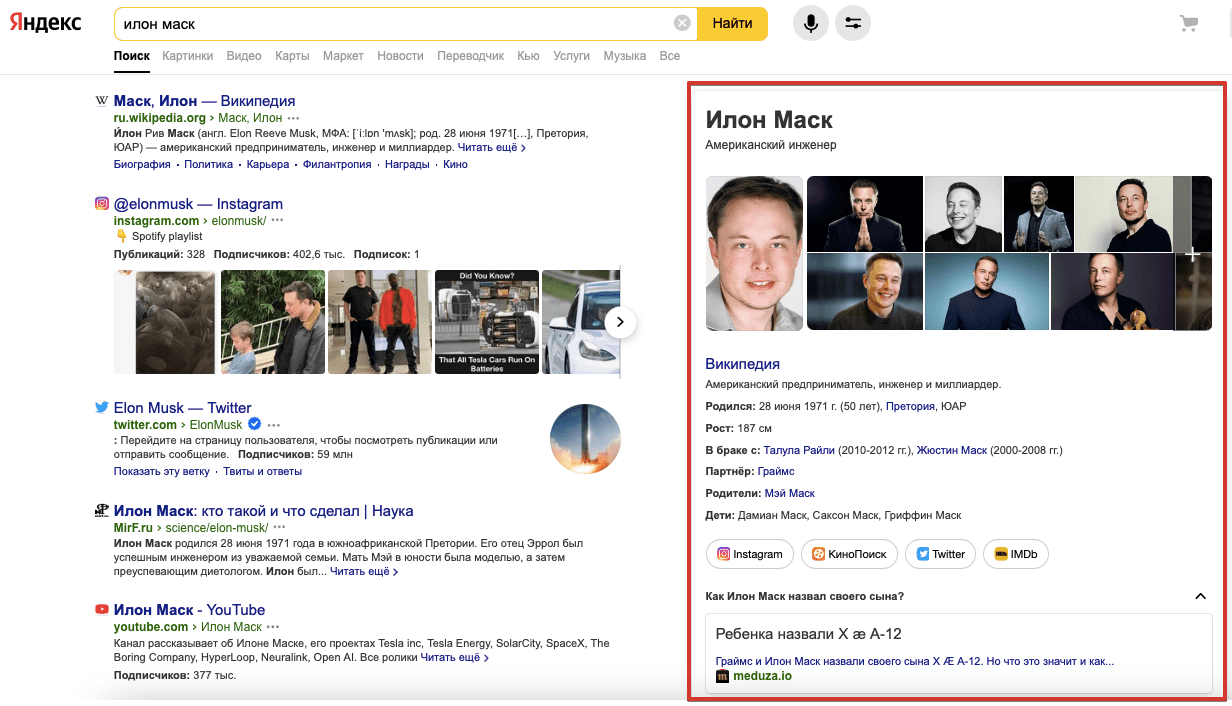Screen dimensions: 1232x706
Task: Activate voice search microphone icon
Action: coord(811,23)
